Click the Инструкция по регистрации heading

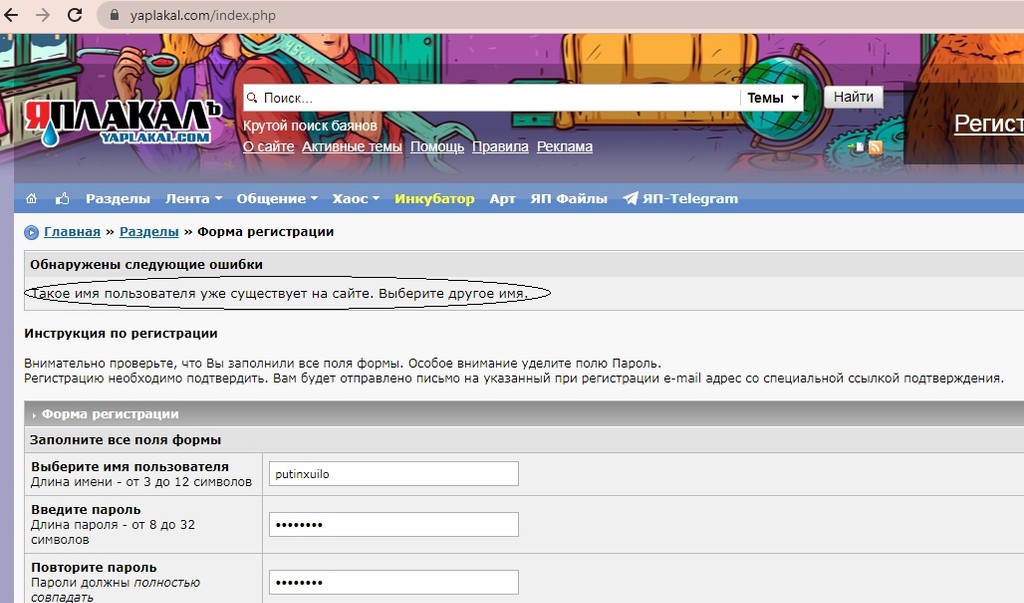point(121,333)
